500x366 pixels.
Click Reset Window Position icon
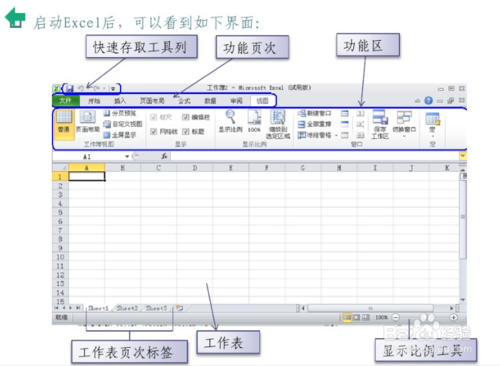point(360,135)
